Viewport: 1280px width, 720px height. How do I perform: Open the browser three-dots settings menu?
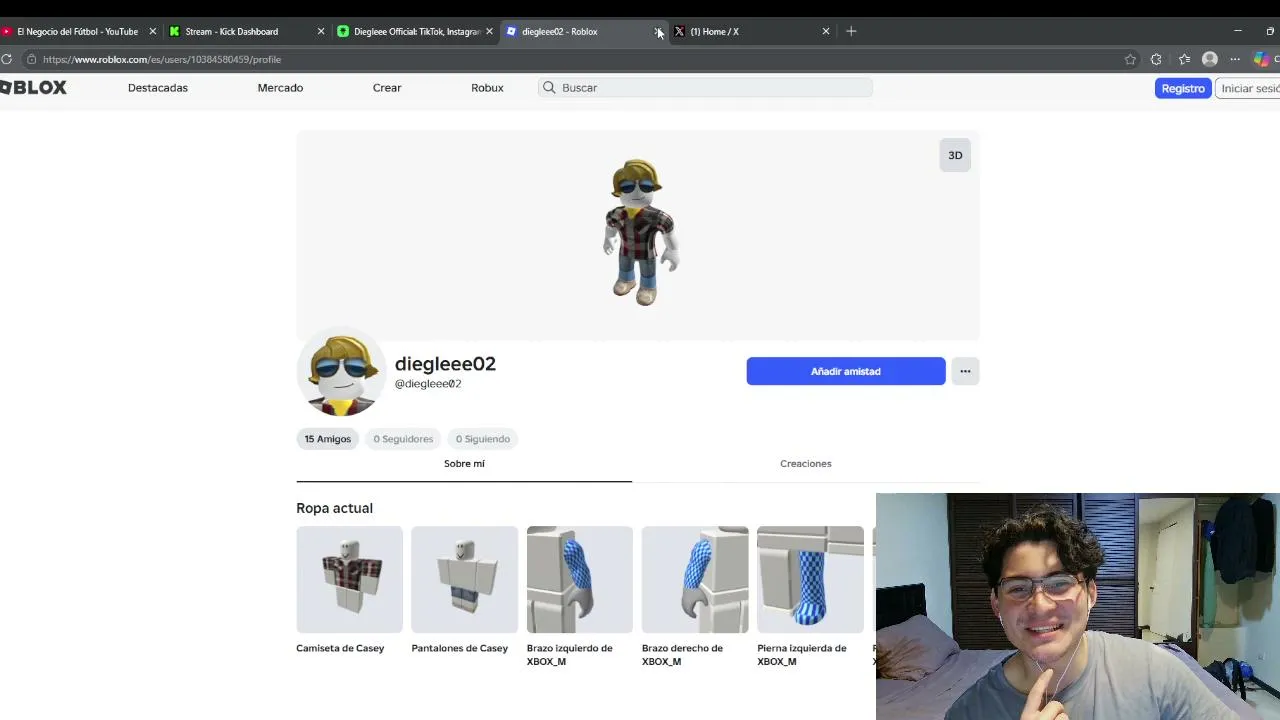click(x=1235, y=59)
